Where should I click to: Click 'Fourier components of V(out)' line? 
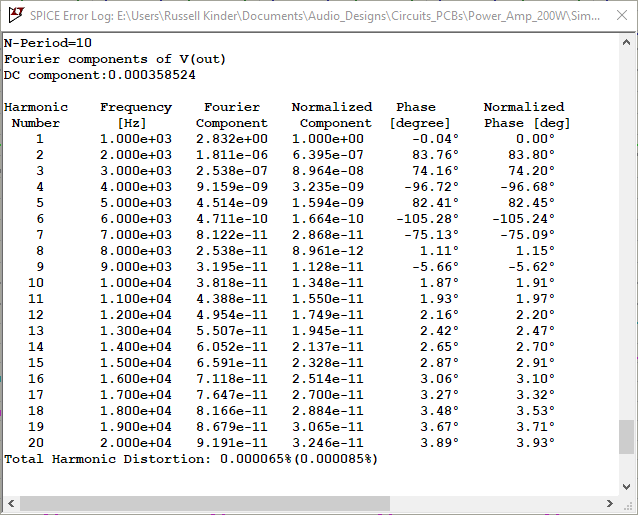(x=115, y=59)
